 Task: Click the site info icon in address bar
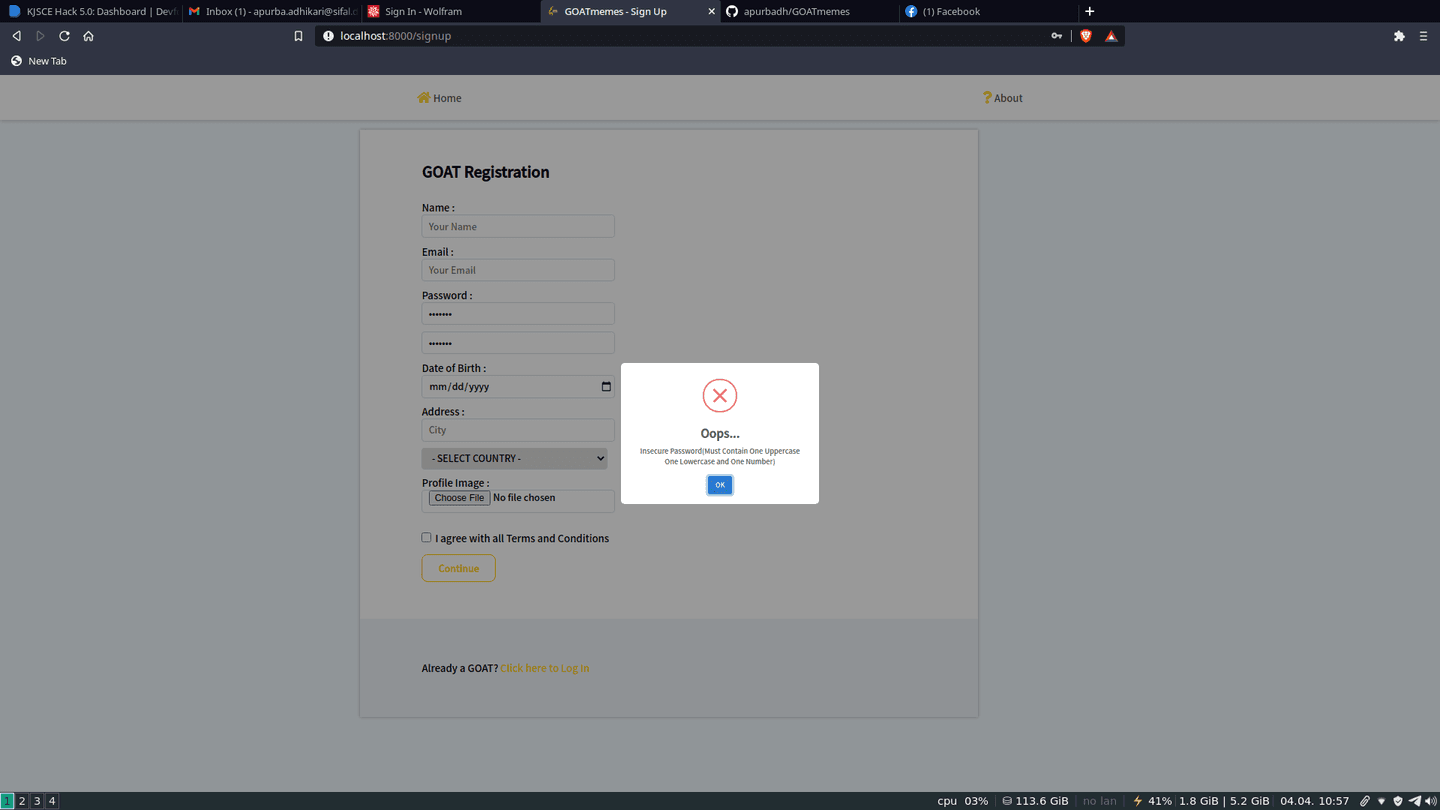pyautogui.click(x=328, y=36)
